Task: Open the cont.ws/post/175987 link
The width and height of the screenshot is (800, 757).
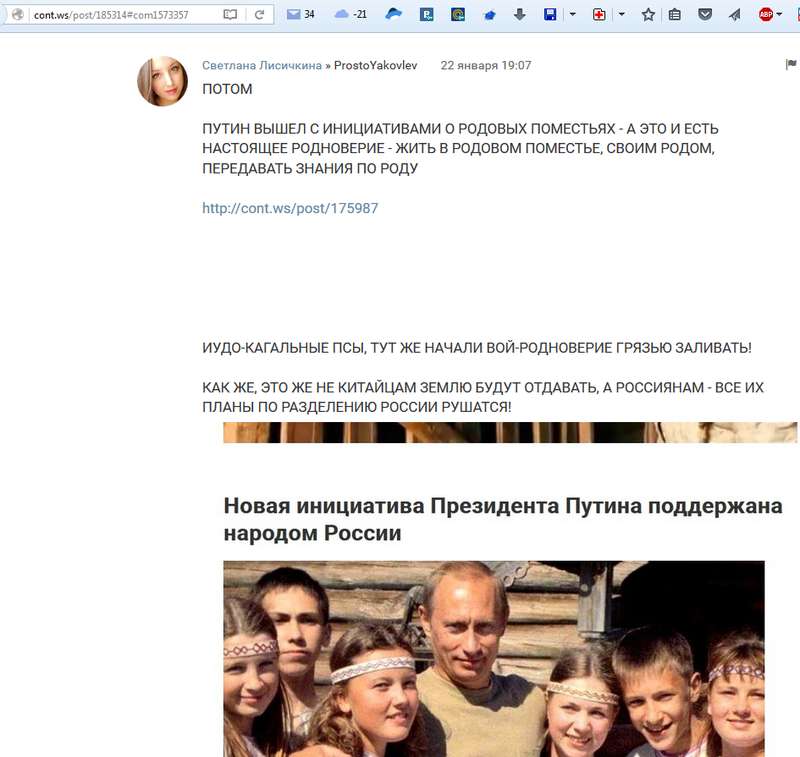Action: pyautogui.click(x=290, y=208)
